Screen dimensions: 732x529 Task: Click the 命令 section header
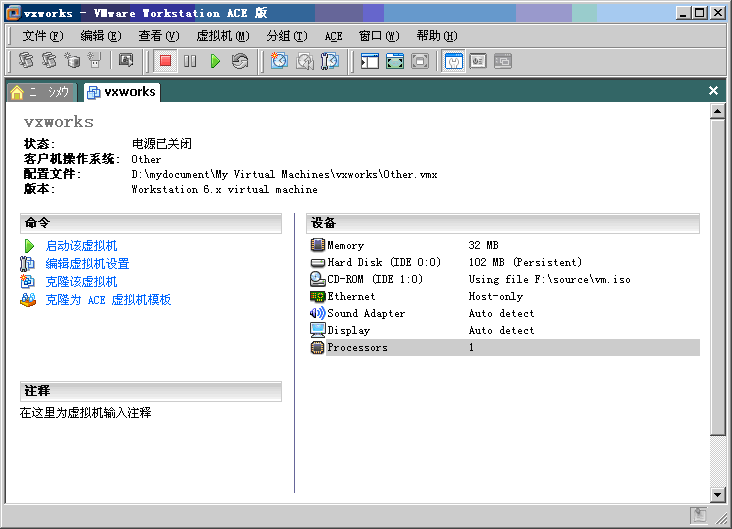click(x=151, y=223)
